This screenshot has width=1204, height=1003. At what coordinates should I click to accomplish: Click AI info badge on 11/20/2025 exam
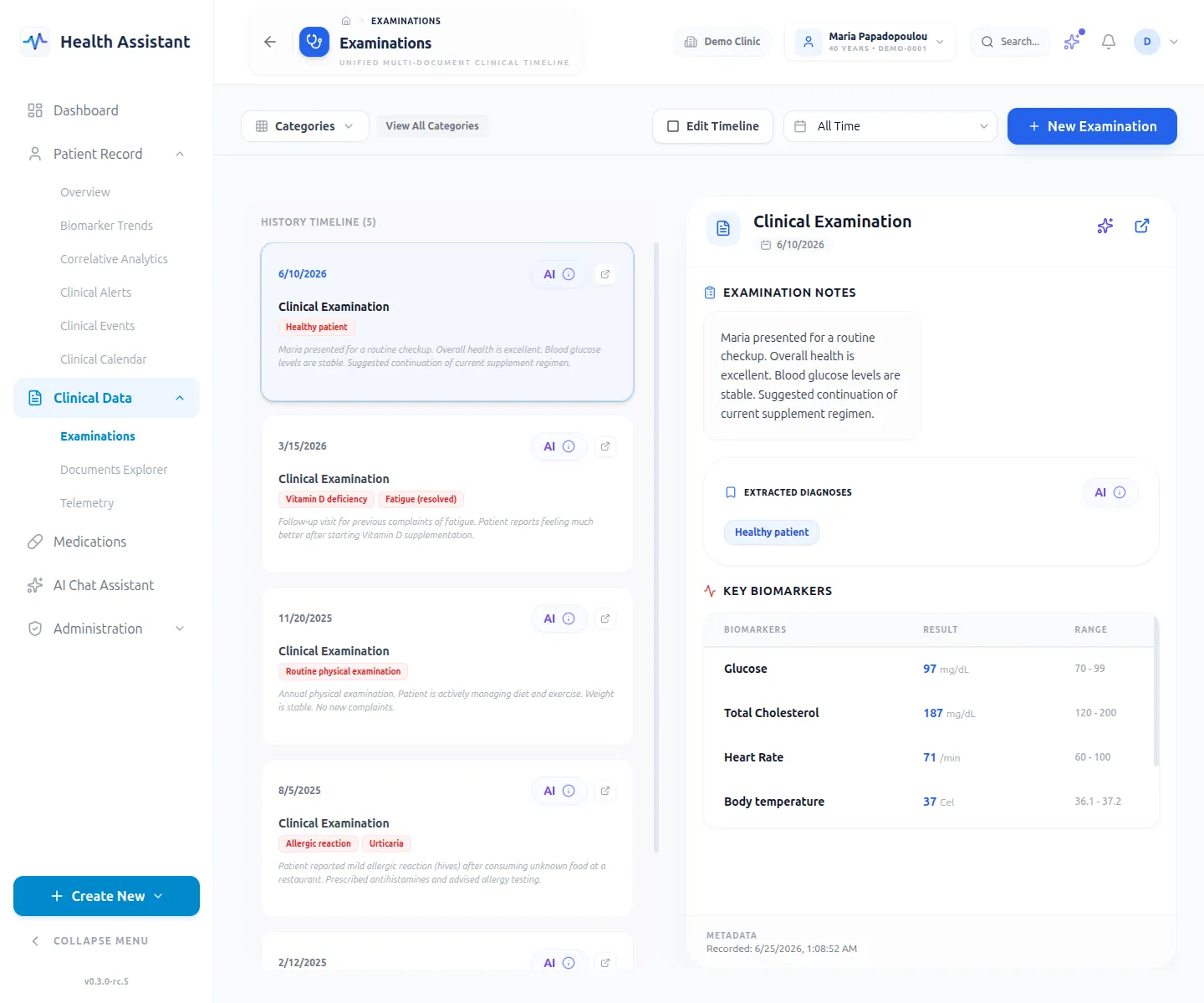[x=559, y=619]
